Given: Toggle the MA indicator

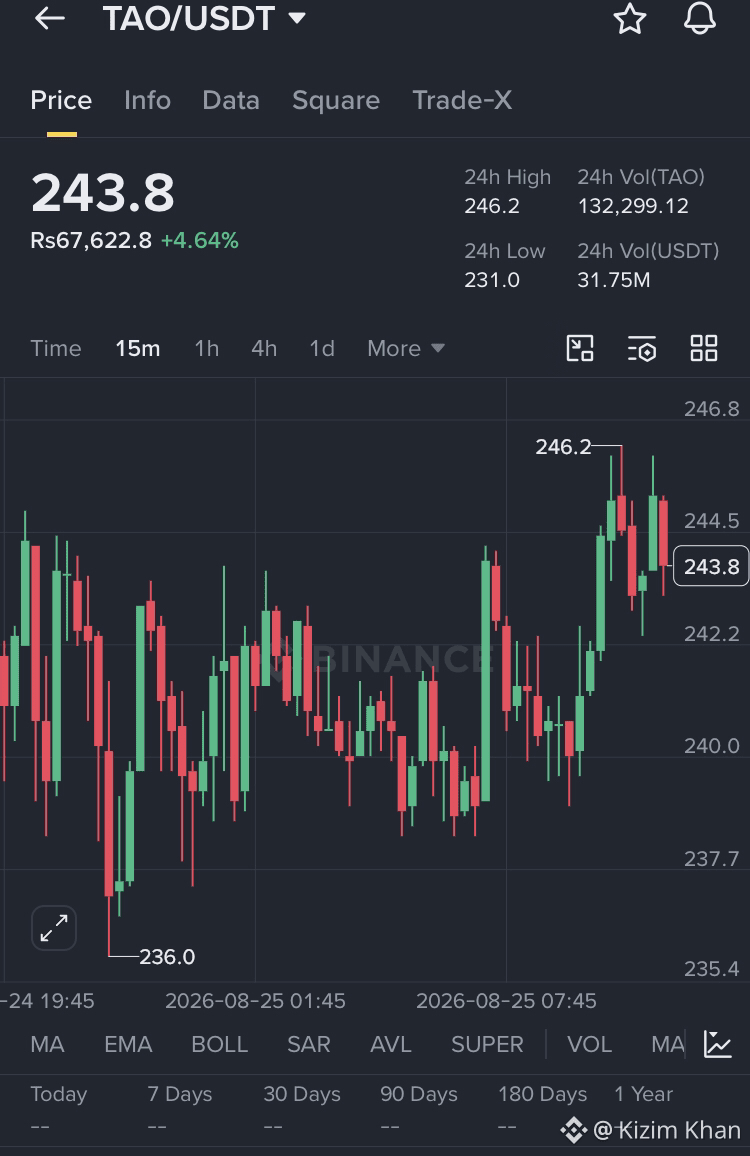Looking at the screenshot, I should pyautogui.click(x=47, y=1044).
